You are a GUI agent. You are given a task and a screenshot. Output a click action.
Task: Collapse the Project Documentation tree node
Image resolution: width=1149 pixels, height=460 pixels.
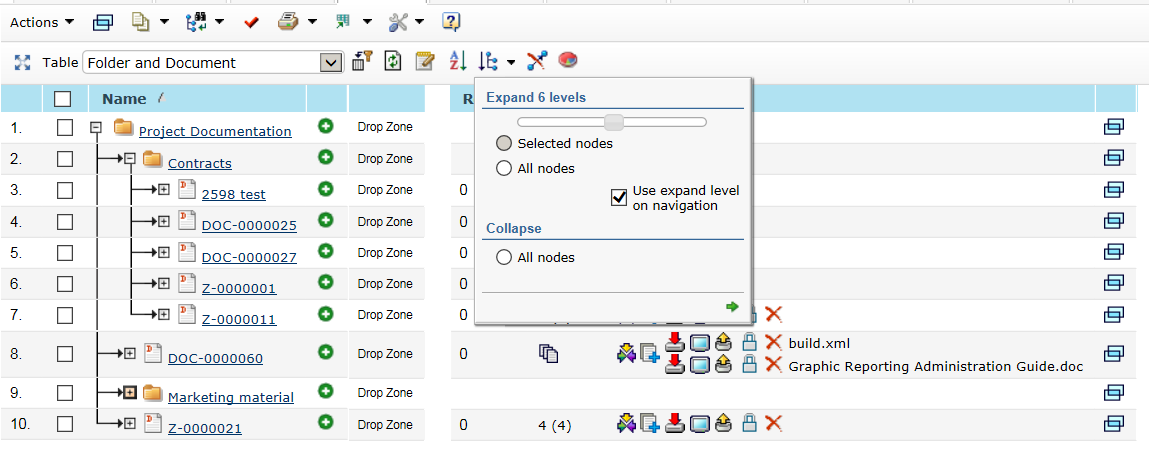(x=97, y=128)
